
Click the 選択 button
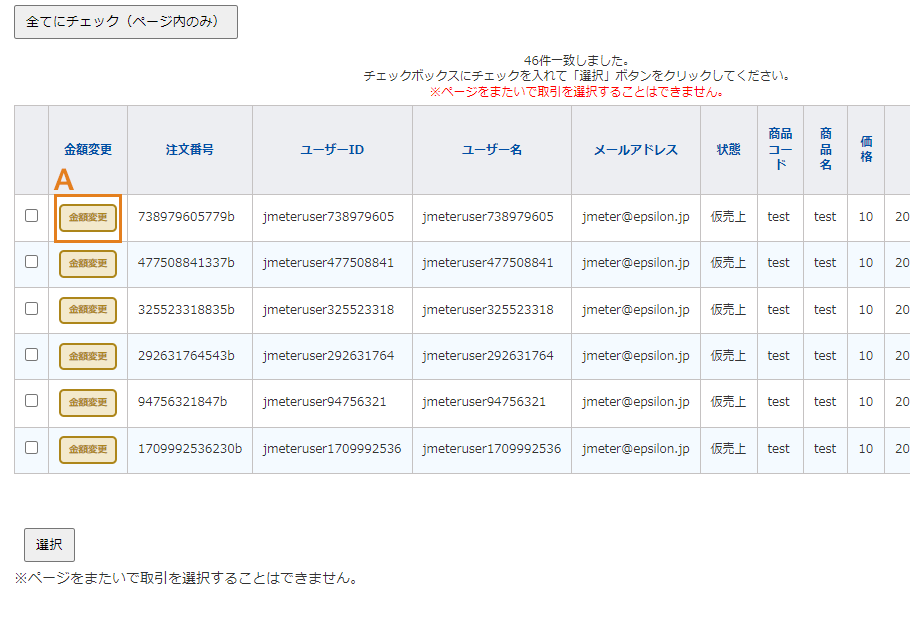tap(49, 545)
